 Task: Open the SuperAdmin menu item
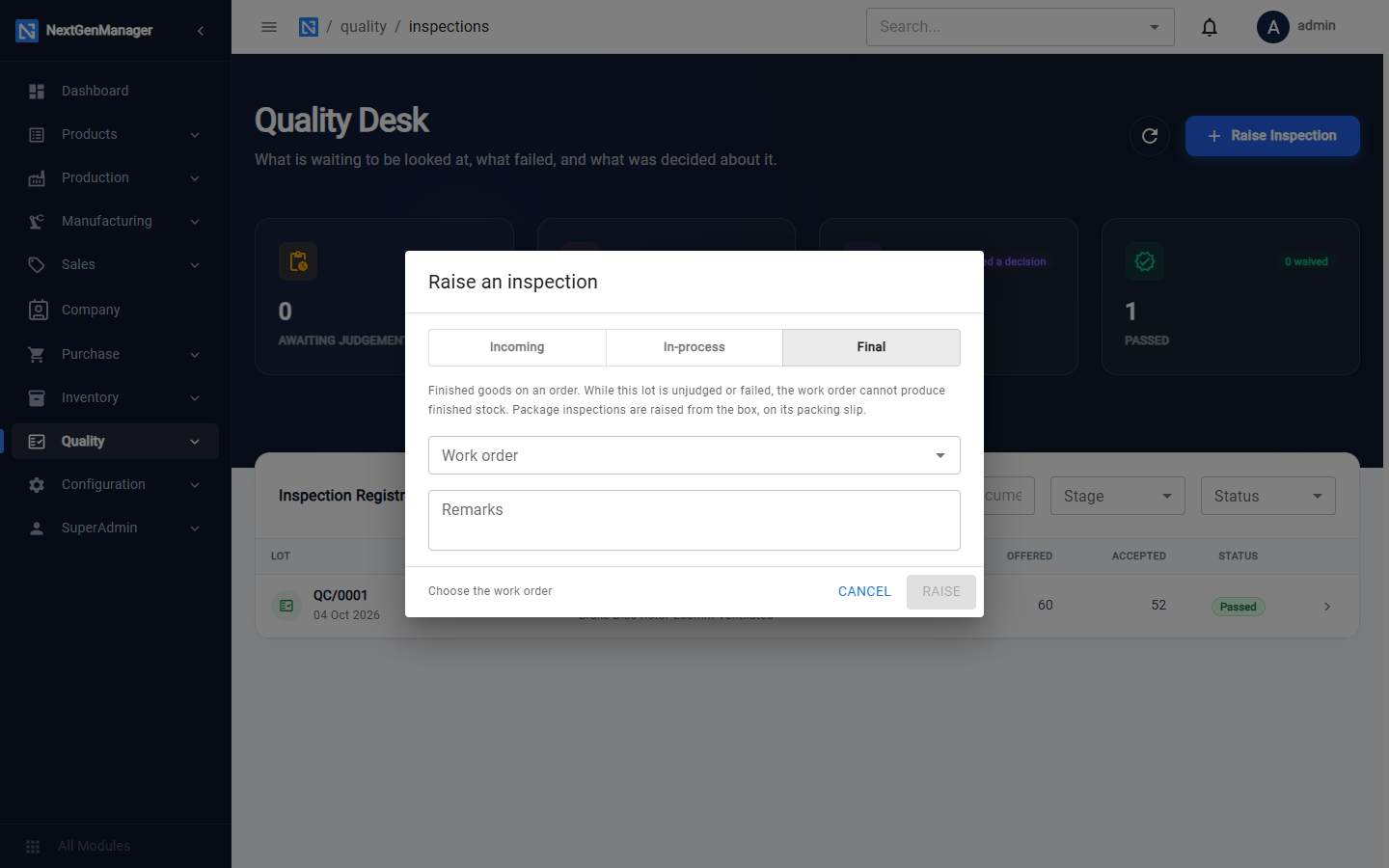coord(116,529)
